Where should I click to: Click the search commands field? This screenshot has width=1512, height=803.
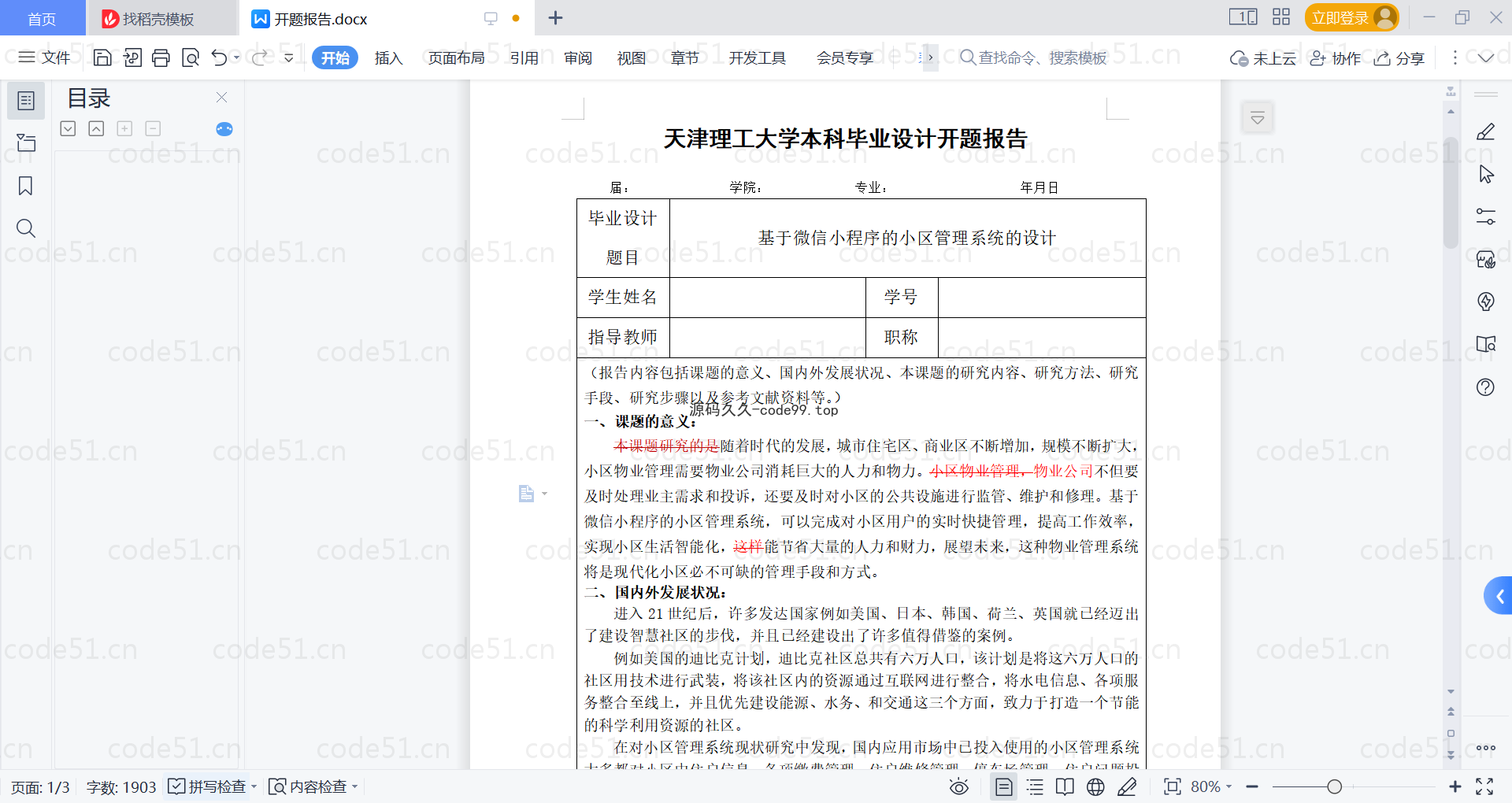[1033, 57]
